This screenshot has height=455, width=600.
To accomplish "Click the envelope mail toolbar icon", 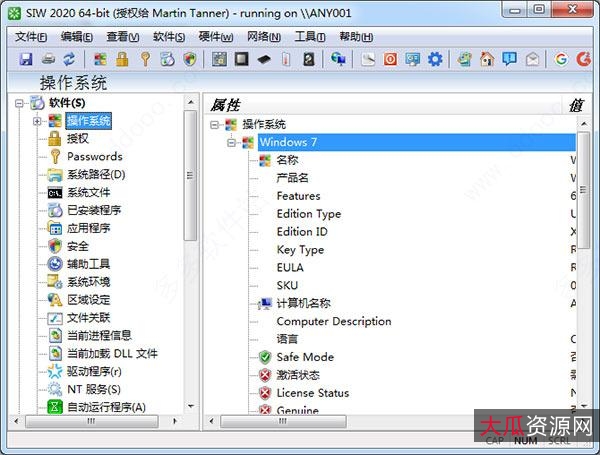I will pyautogui.click(x=532, y=59).
